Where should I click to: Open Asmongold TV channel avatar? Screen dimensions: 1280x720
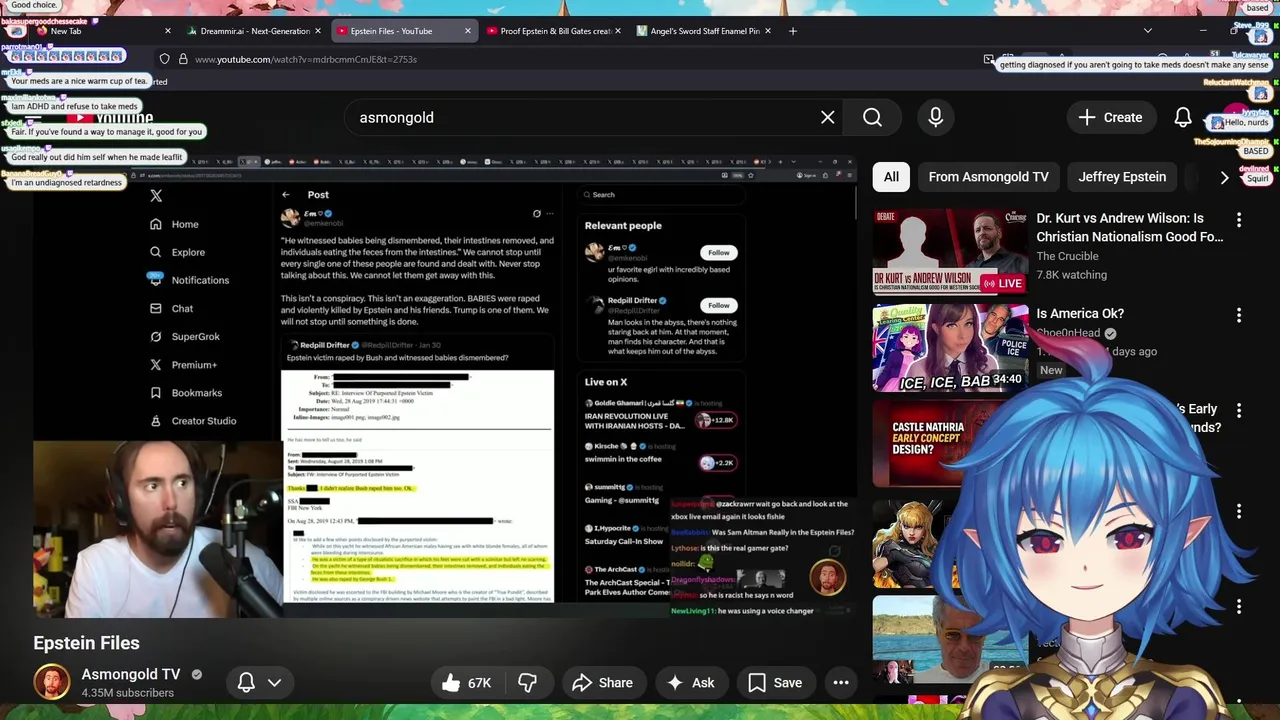pyautogui.click(x=52, y=682)
